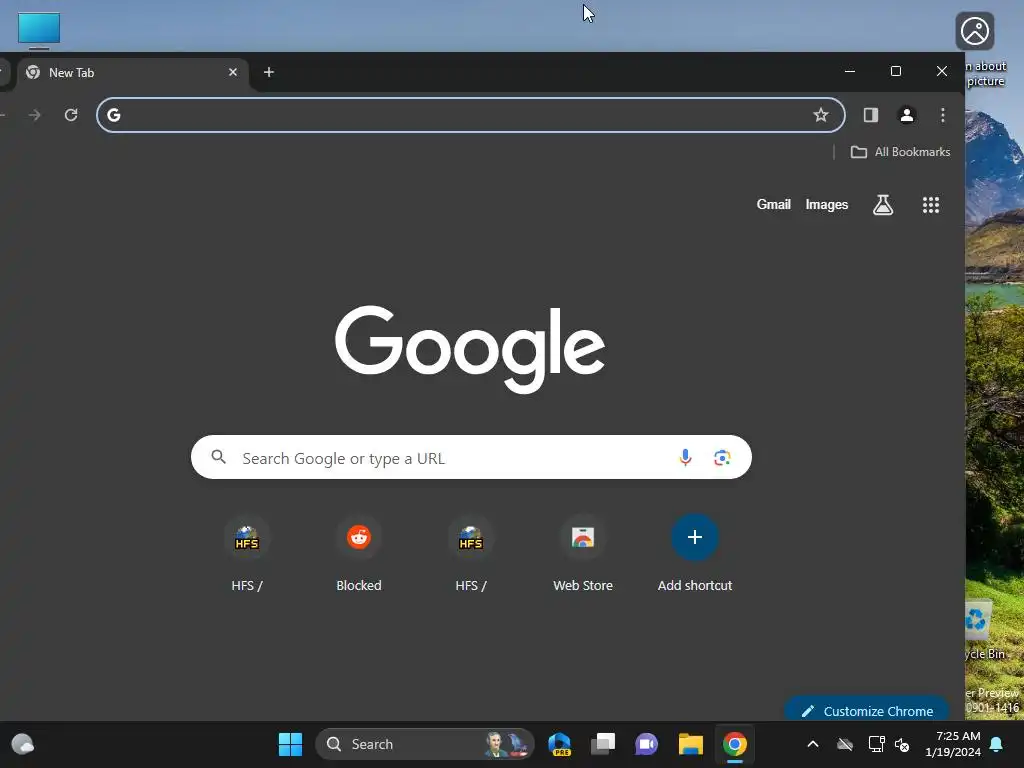Click the forward navigation arrow

point(35,115)
